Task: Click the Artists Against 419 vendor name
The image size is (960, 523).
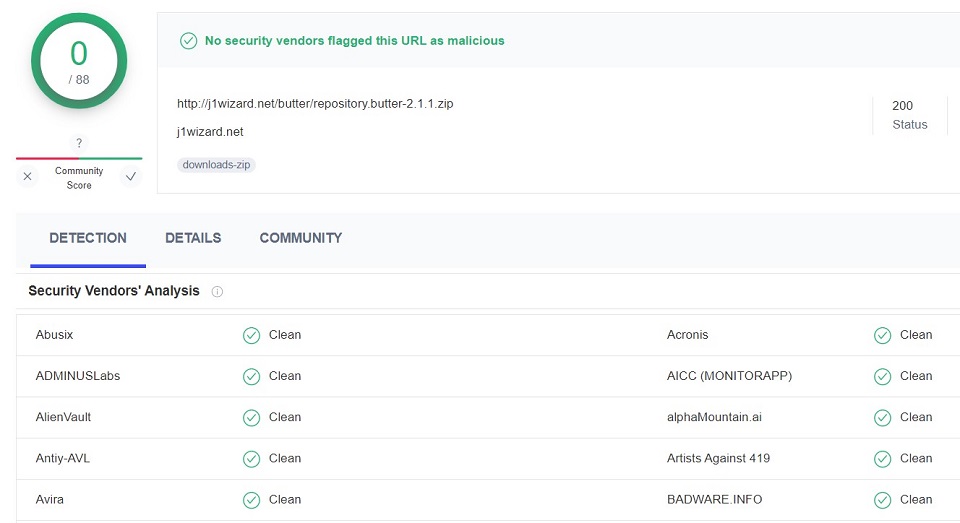Action: click(718, 458)
